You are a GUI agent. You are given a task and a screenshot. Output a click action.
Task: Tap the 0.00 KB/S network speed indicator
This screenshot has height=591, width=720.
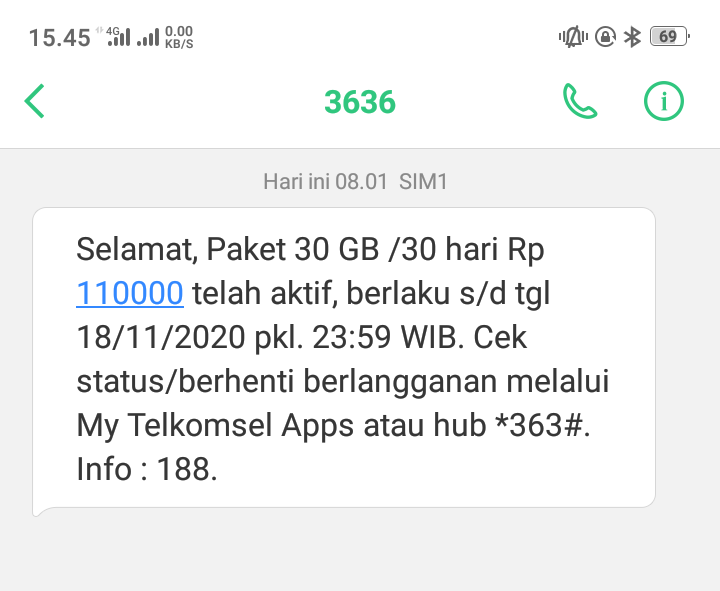[179, 37]
